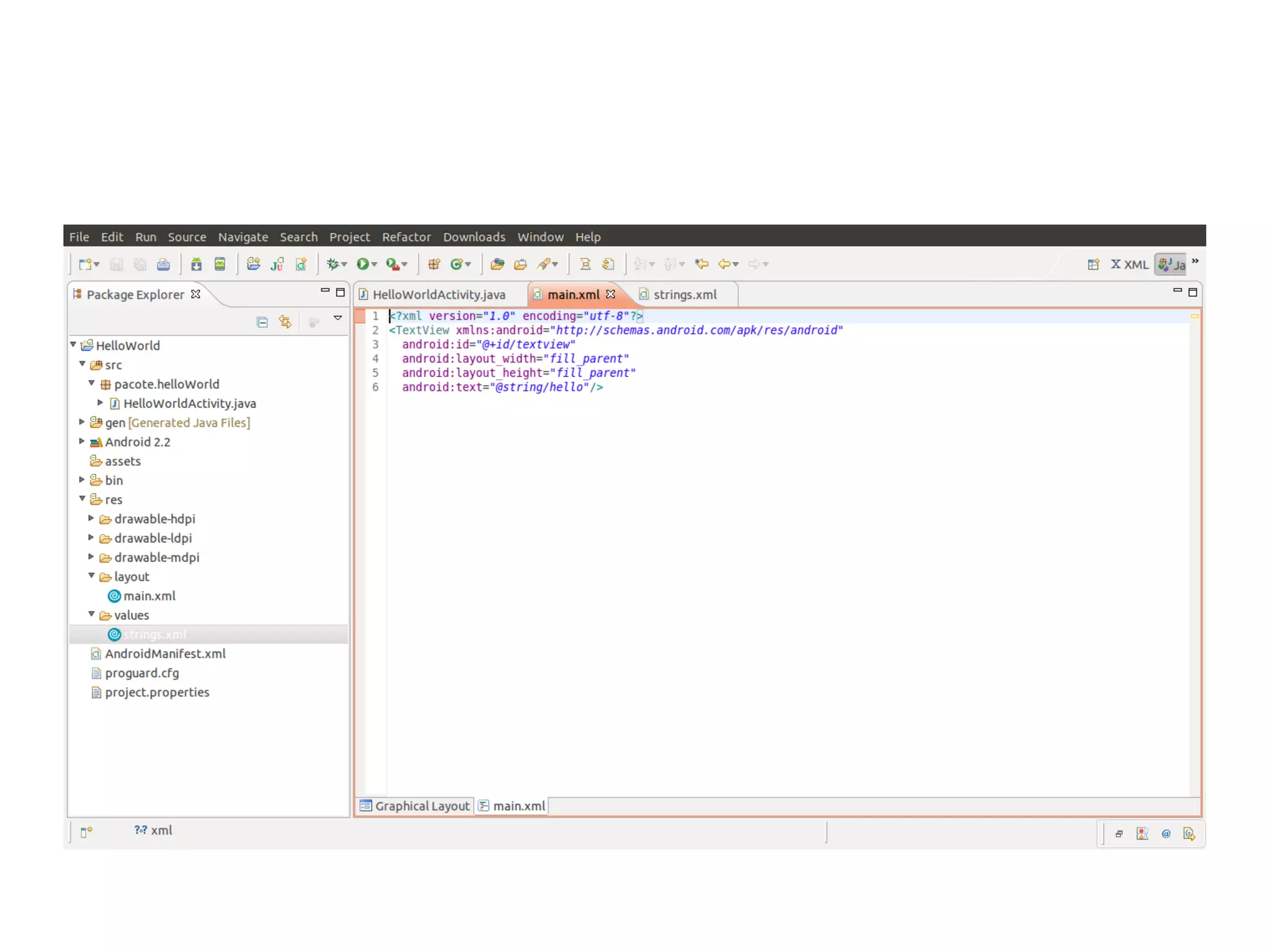
Task: Open the Android SDK Manager toolbar icon
Action: coord(196,264)
